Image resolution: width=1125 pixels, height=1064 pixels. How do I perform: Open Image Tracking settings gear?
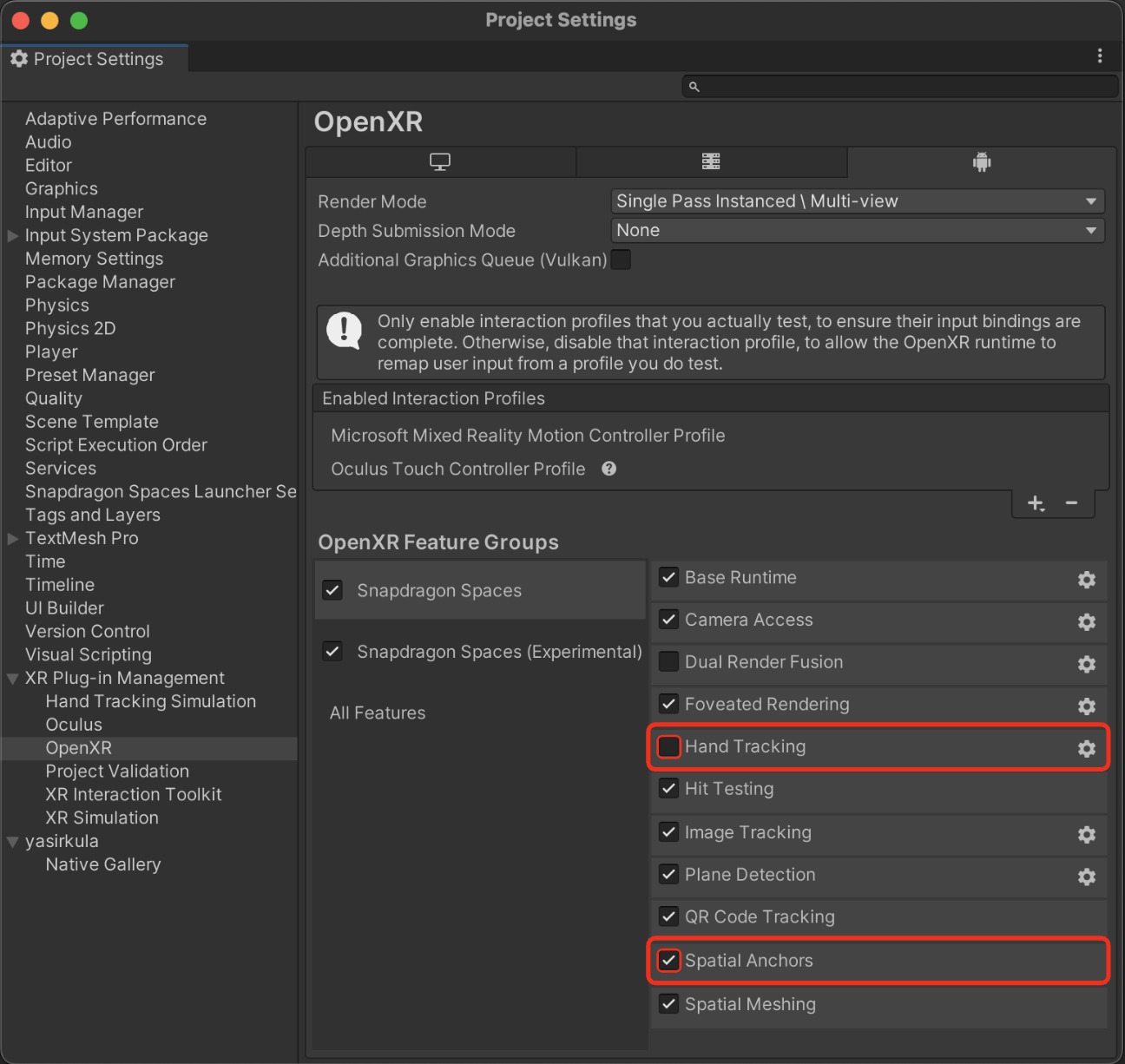1086,835
